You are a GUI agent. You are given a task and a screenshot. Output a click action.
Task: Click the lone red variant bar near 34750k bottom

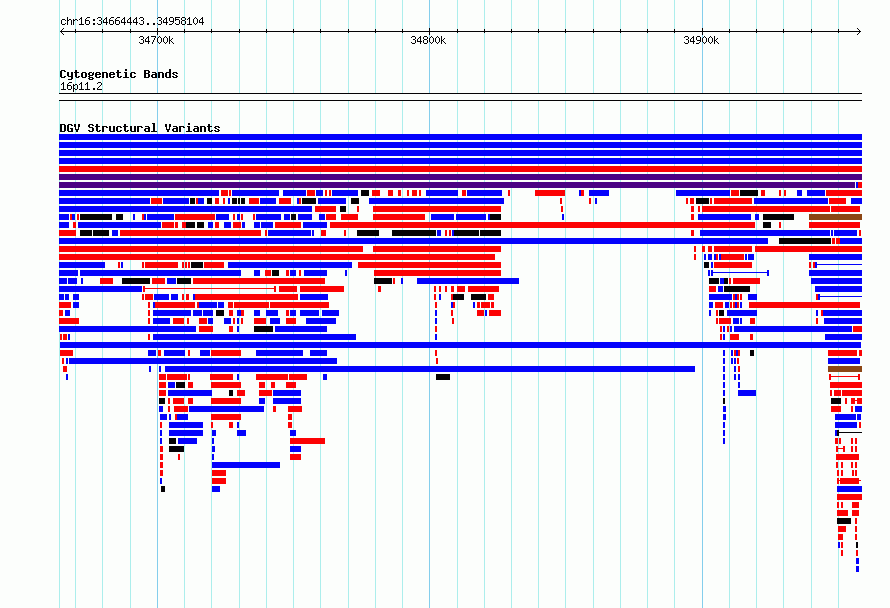[x=307, y=441]
